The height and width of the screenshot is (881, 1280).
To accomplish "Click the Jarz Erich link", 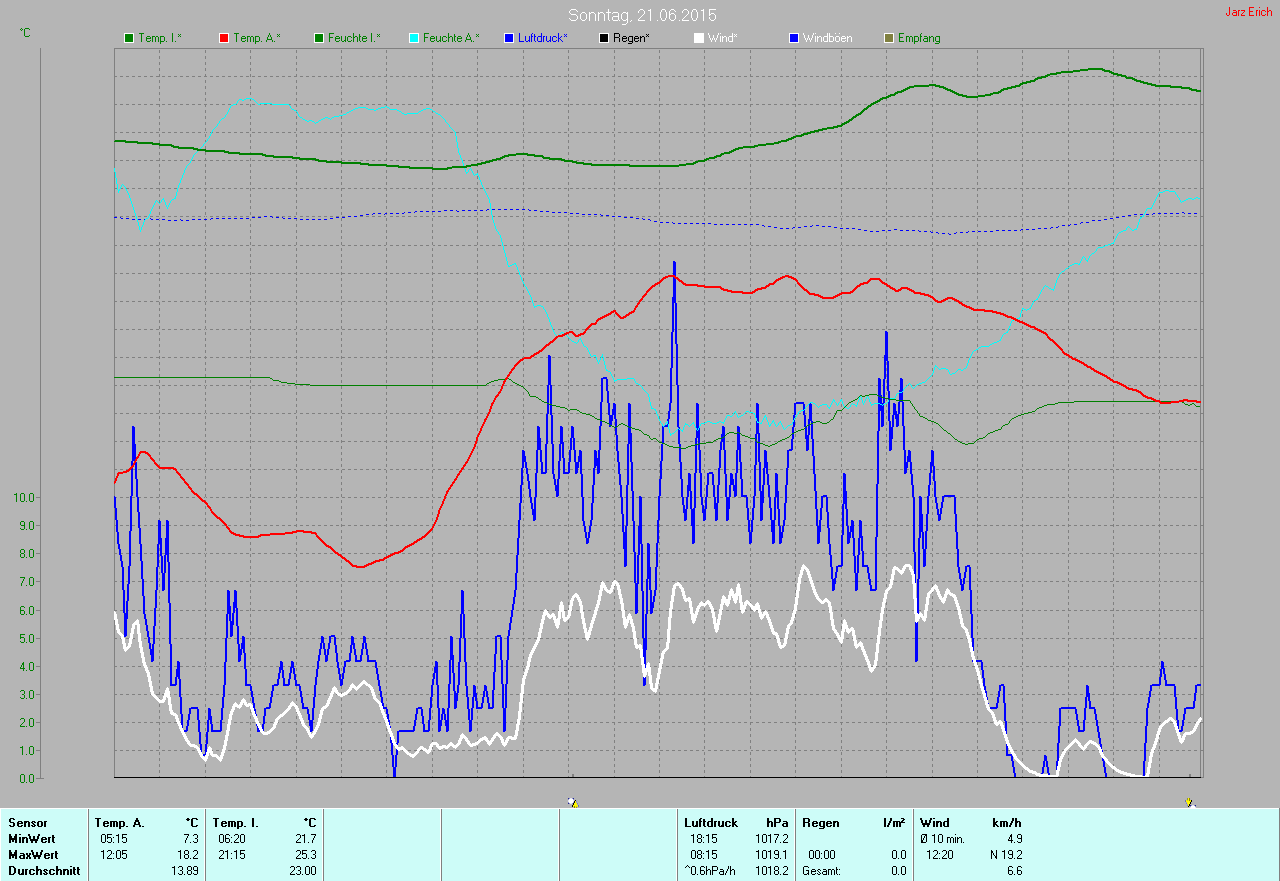I will click(1248, 12).
